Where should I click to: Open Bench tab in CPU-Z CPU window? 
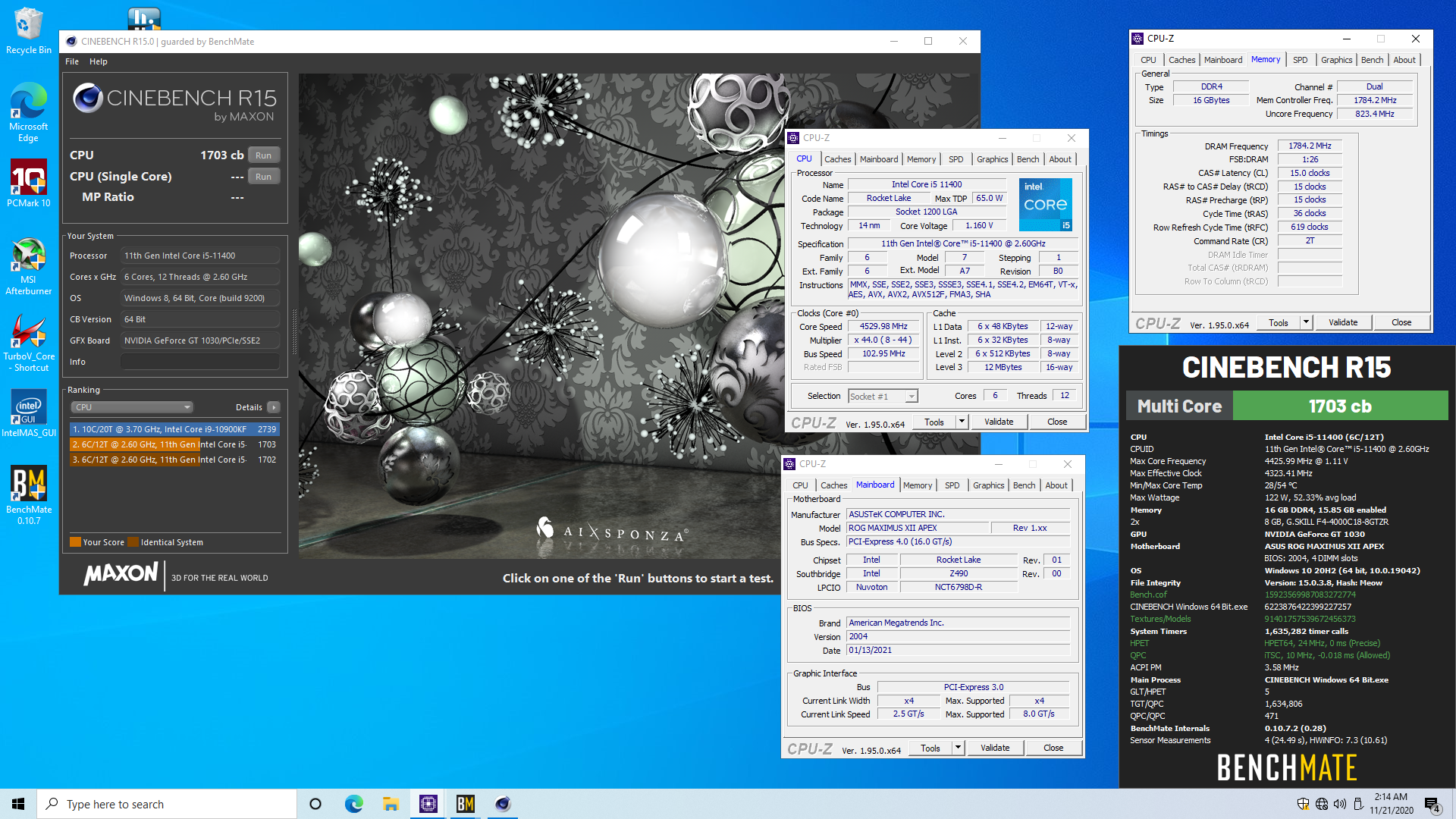point(1028,159)
